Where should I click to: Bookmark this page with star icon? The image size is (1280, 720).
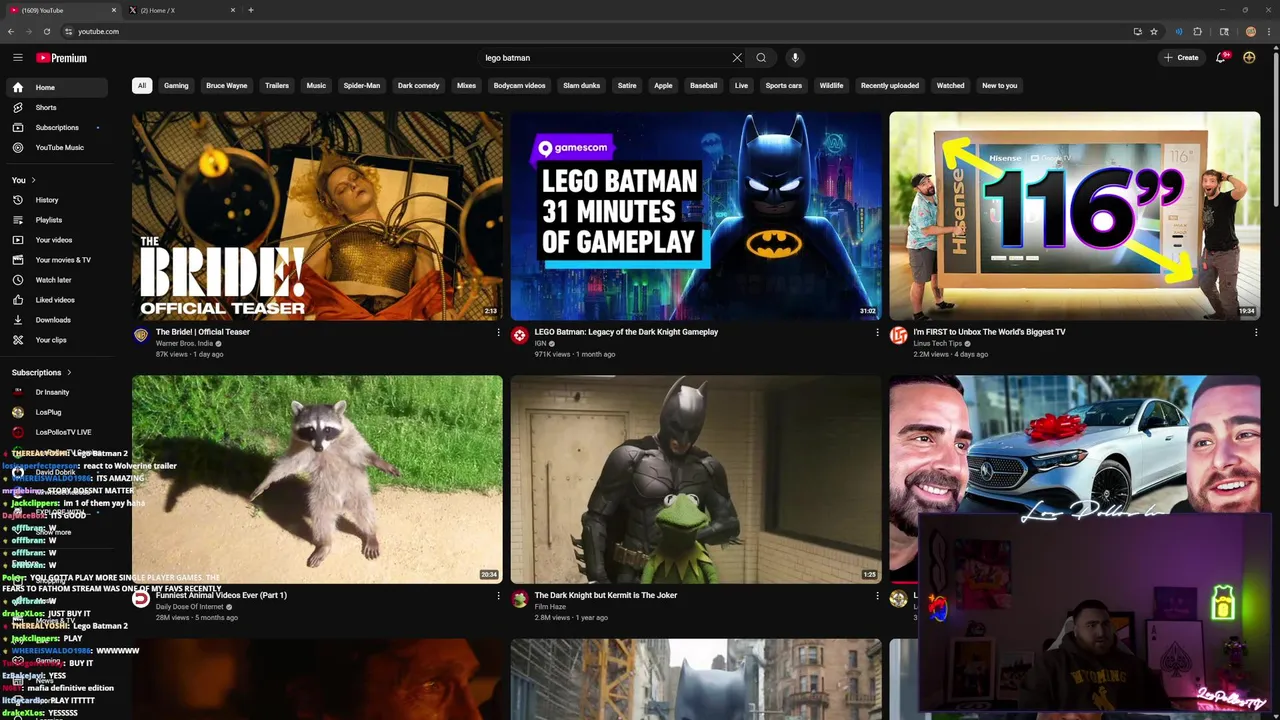click(x=1153, y=31)
